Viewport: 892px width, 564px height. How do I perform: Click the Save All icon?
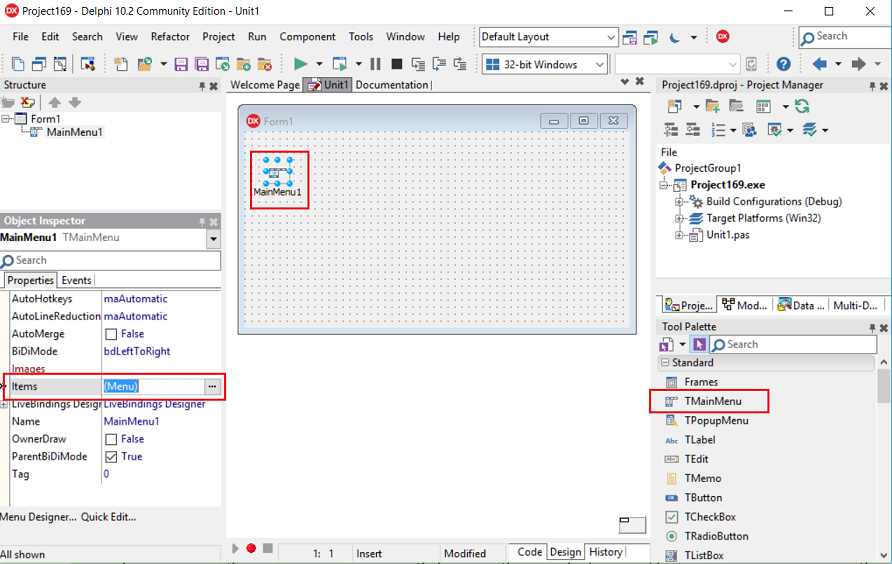[x=201, y=64]
